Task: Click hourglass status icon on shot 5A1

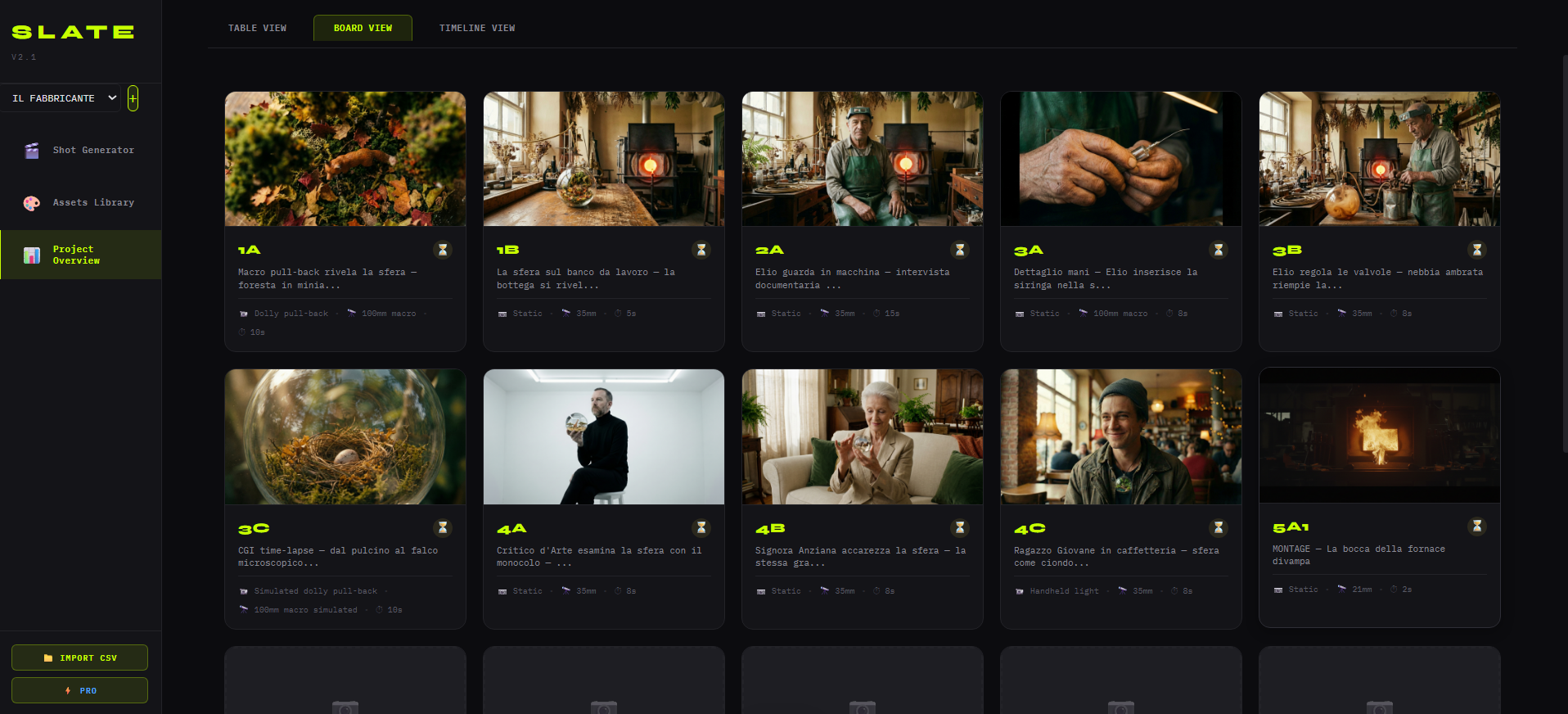Action: 1477,526
